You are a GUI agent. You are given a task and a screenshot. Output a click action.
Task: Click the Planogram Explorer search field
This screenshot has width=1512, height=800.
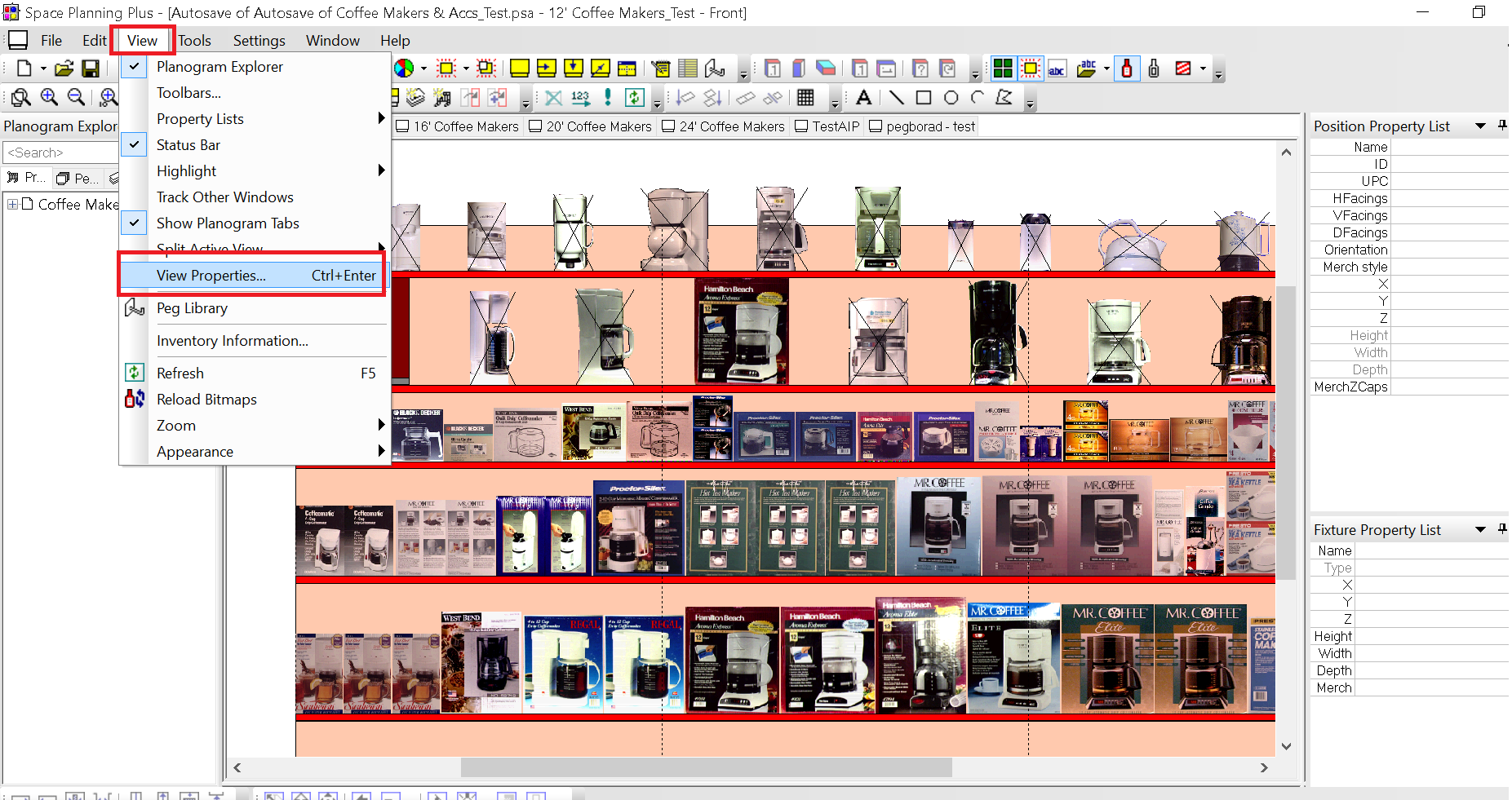(x=61, y=152)
